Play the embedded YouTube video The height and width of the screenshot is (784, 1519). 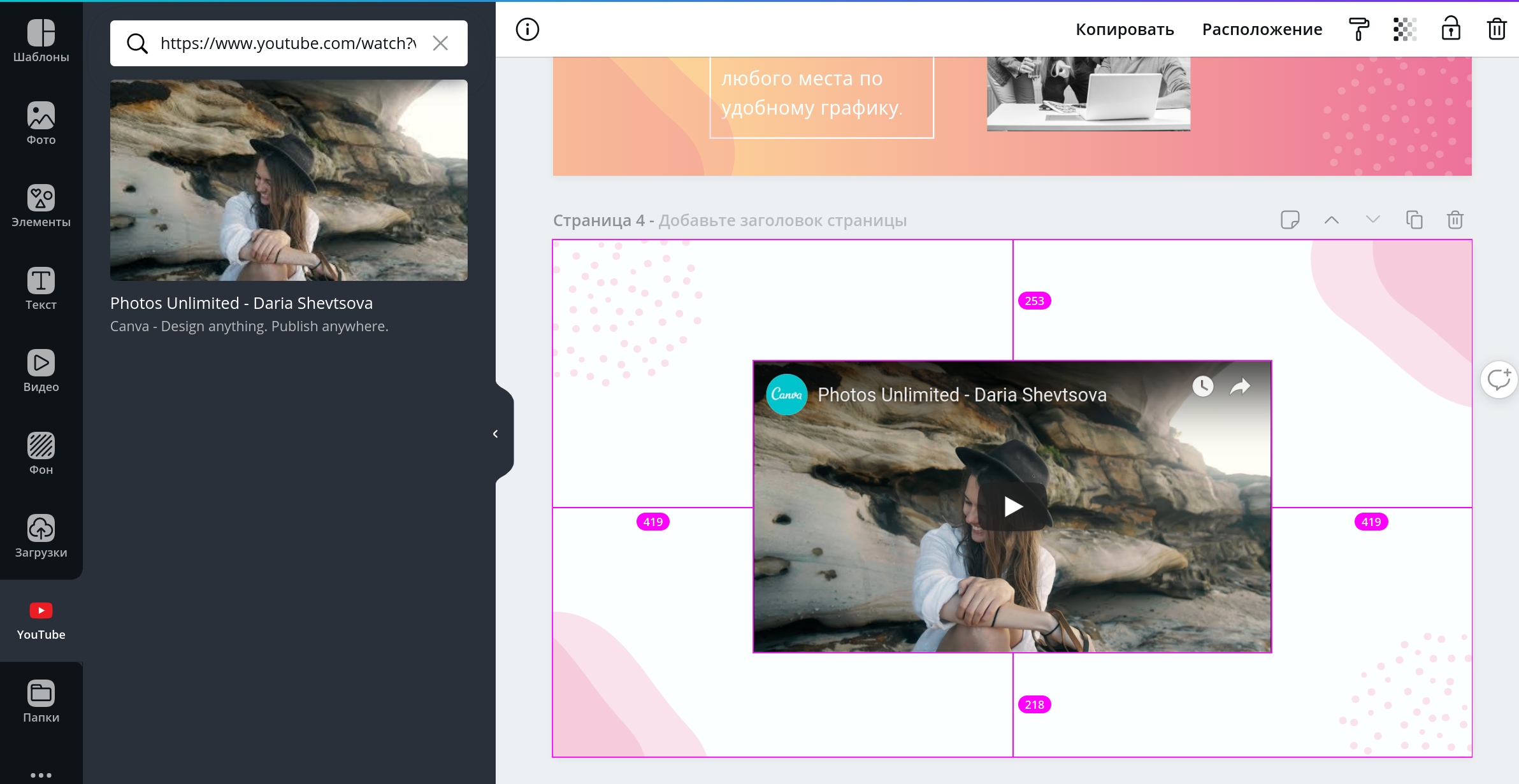(1012, 507)
